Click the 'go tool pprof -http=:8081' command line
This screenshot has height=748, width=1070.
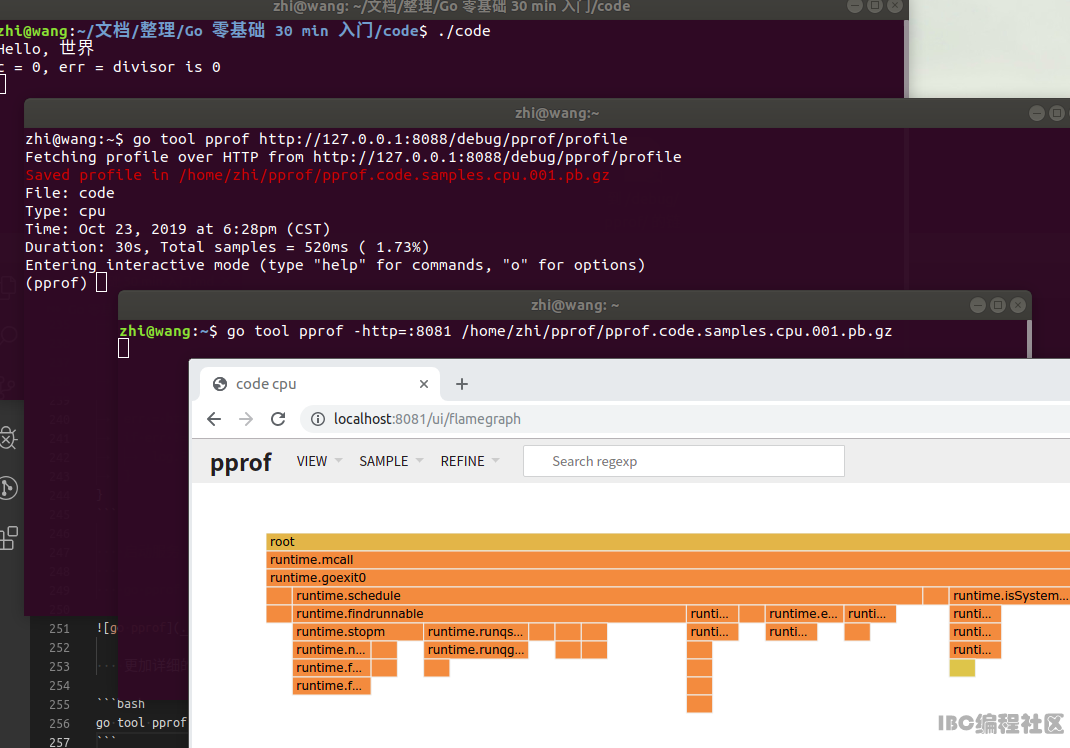pos(560,331)
